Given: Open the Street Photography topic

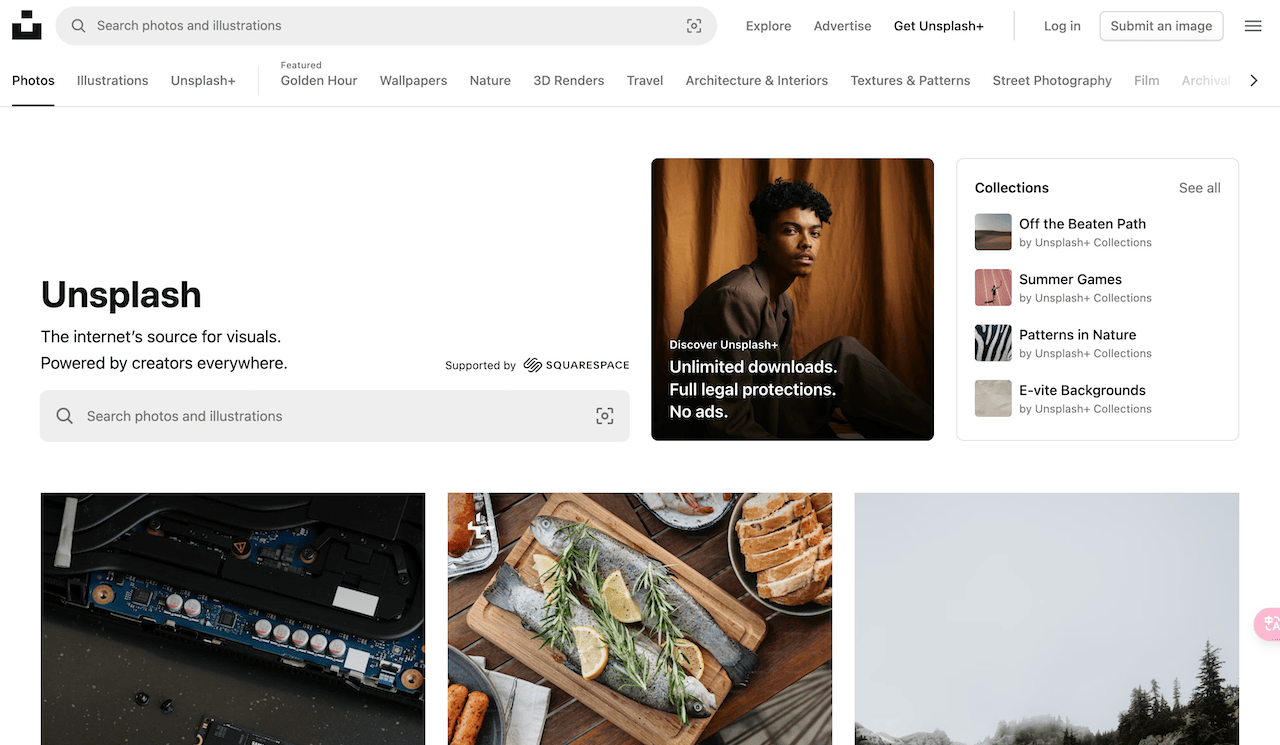Looking at the screenshot, I should pyautogui.click(x=1052, y=81).
